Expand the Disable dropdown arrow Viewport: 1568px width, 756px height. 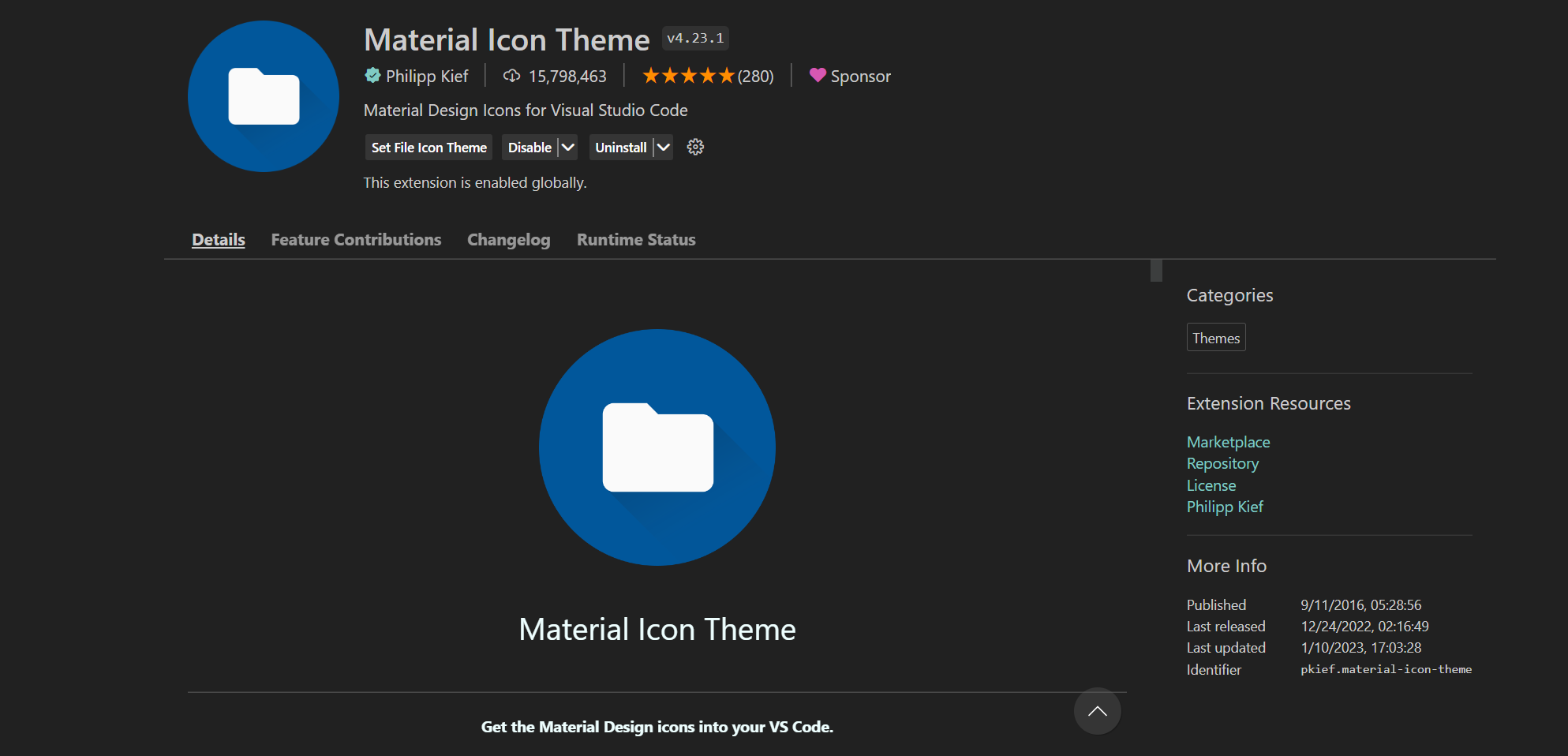pyautogui.click(x=567, y=148)
